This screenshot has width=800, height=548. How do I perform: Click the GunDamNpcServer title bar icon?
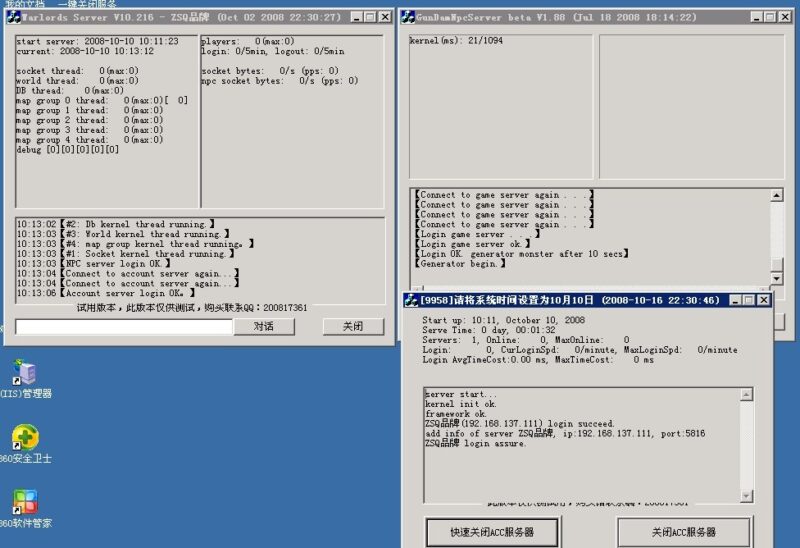(x=407, y=17)
